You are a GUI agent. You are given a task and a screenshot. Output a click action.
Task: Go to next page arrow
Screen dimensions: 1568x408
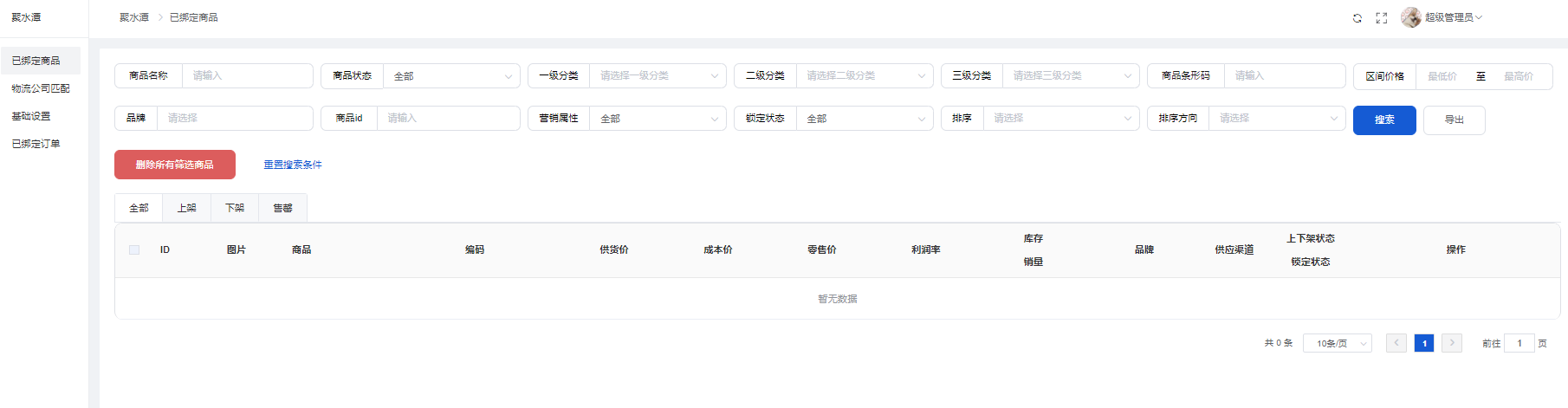coord(1452,343)
